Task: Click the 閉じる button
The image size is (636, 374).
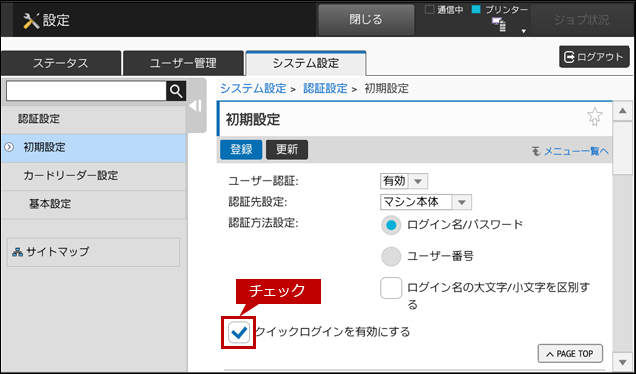Action: 366,20
